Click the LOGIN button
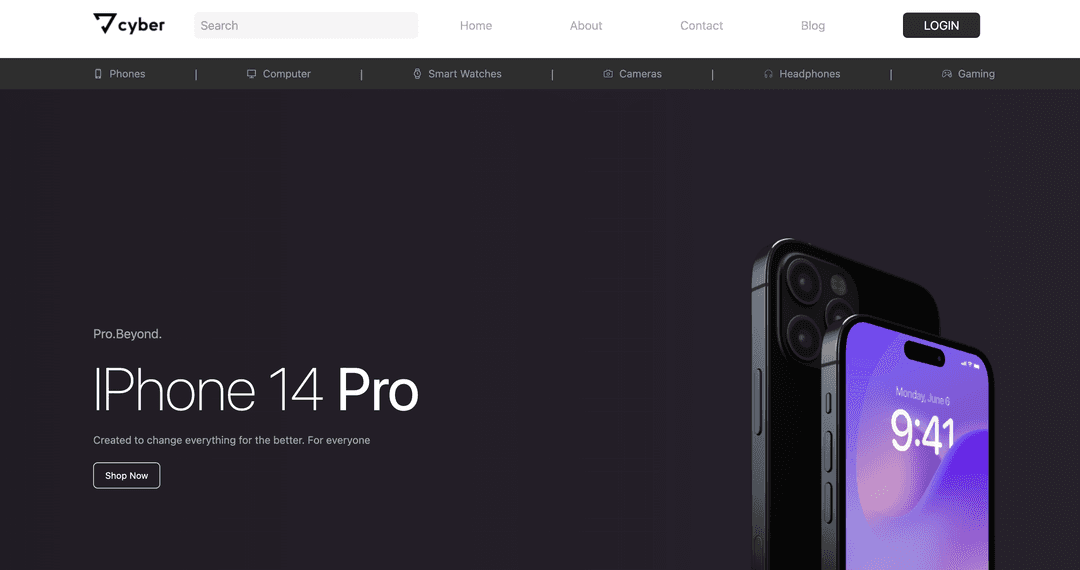Viewport: 1080px width, 570px height. [x=941, y=25]
